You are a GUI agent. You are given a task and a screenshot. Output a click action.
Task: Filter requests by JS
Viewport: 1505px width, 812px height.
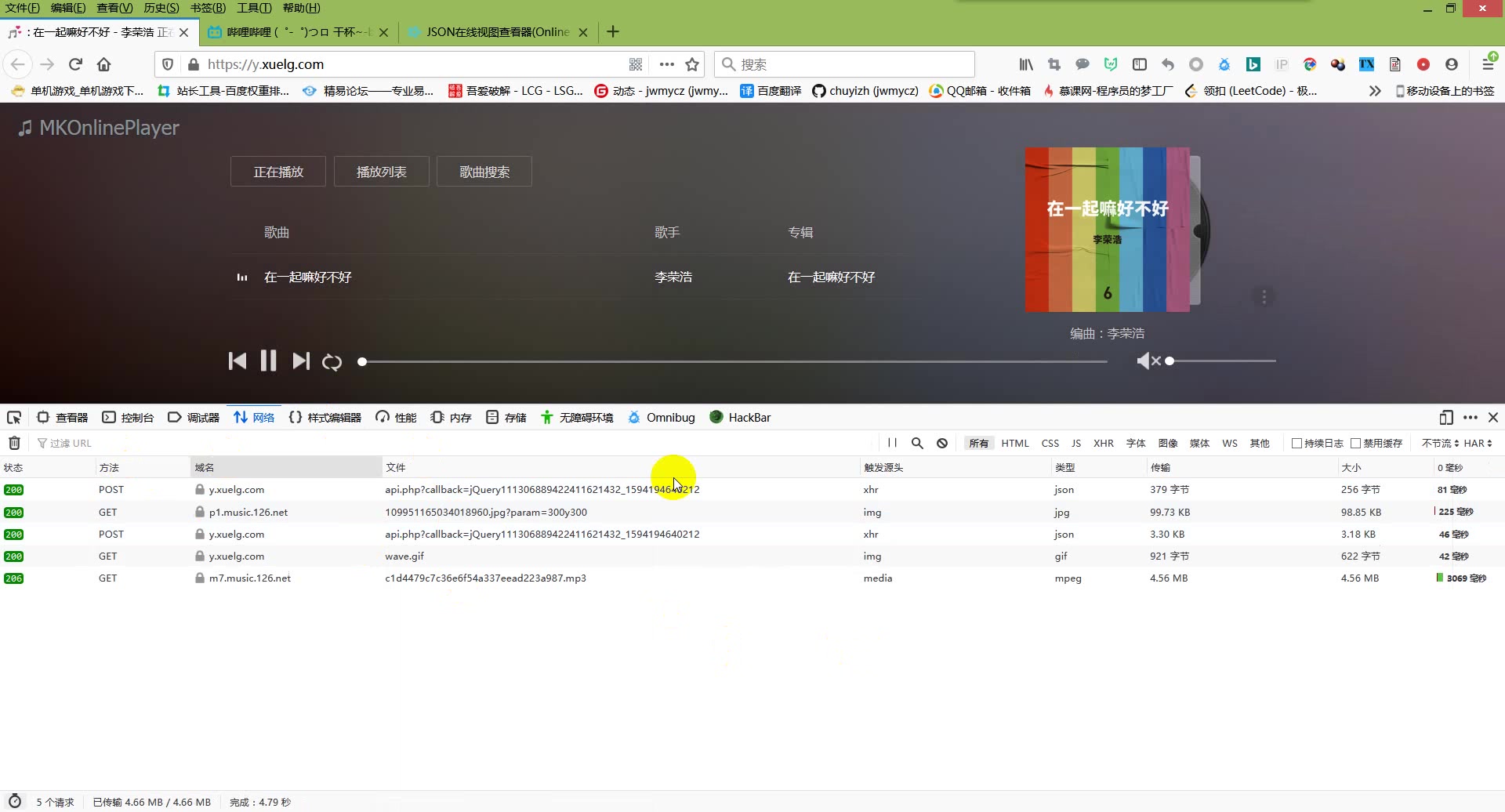tap(1076, 443)
